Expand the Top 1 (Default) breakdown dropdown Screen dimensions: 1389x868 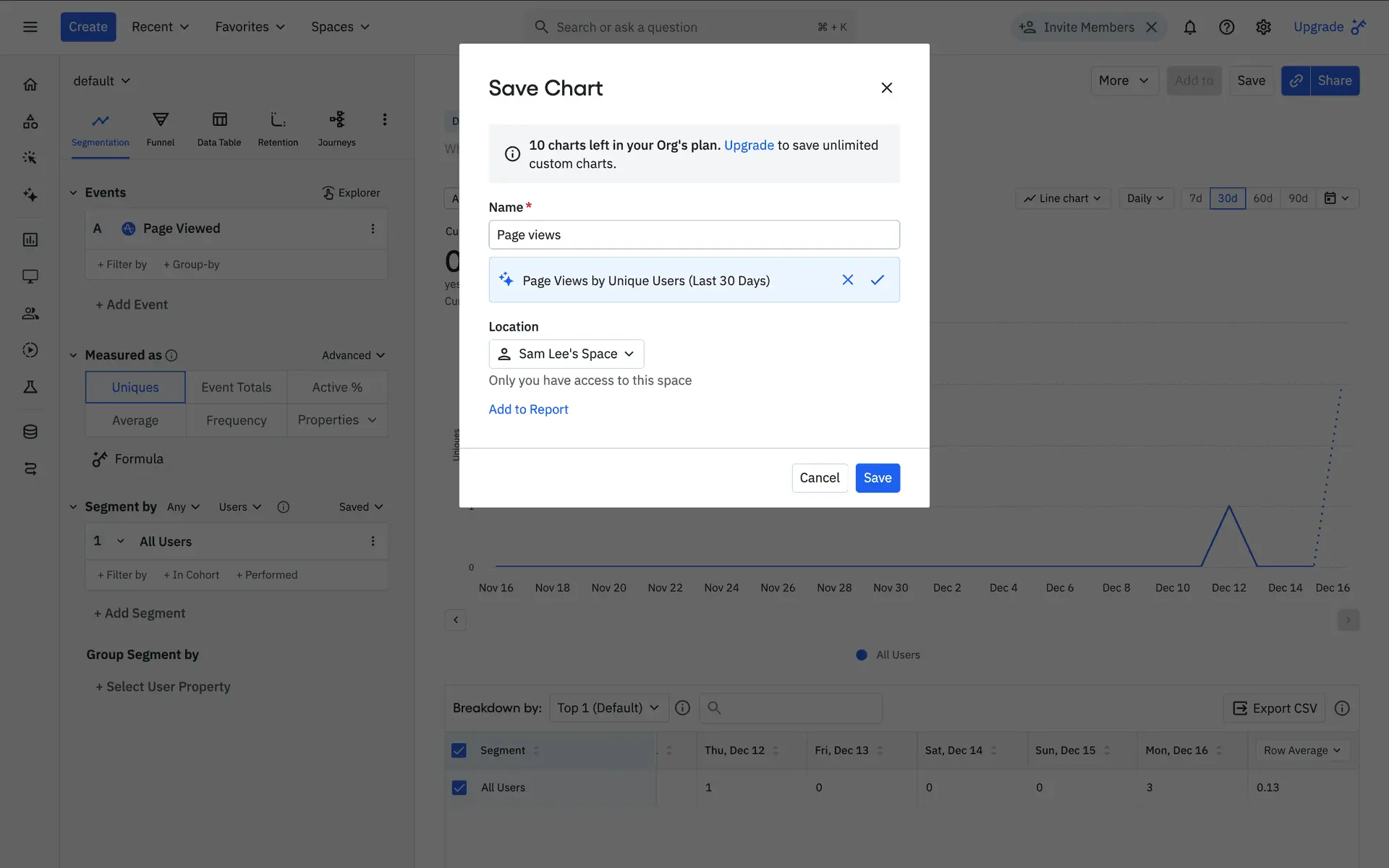tap(608, 707)
